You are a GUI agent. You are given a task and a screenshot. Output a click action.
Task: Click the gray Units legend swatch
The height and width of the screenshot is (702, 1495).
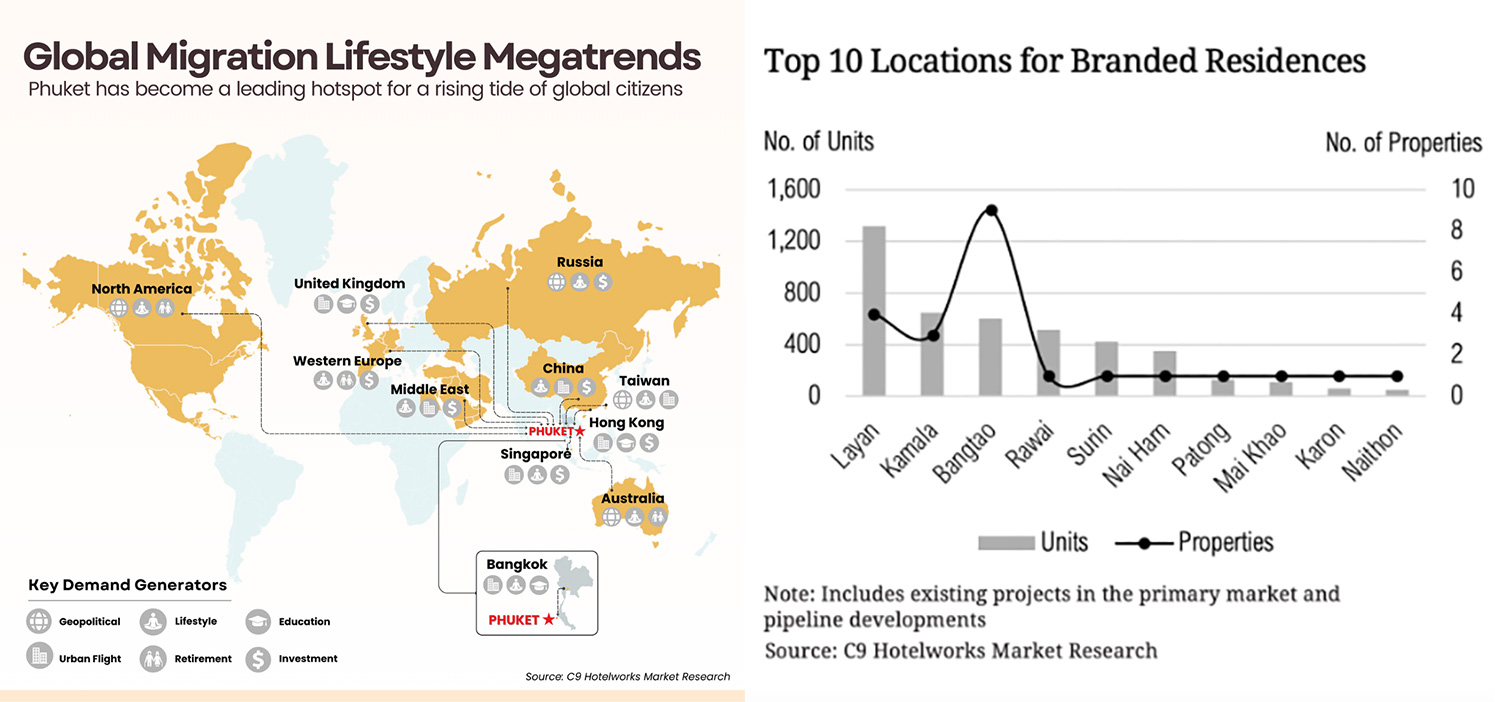tap(1005, 542)
